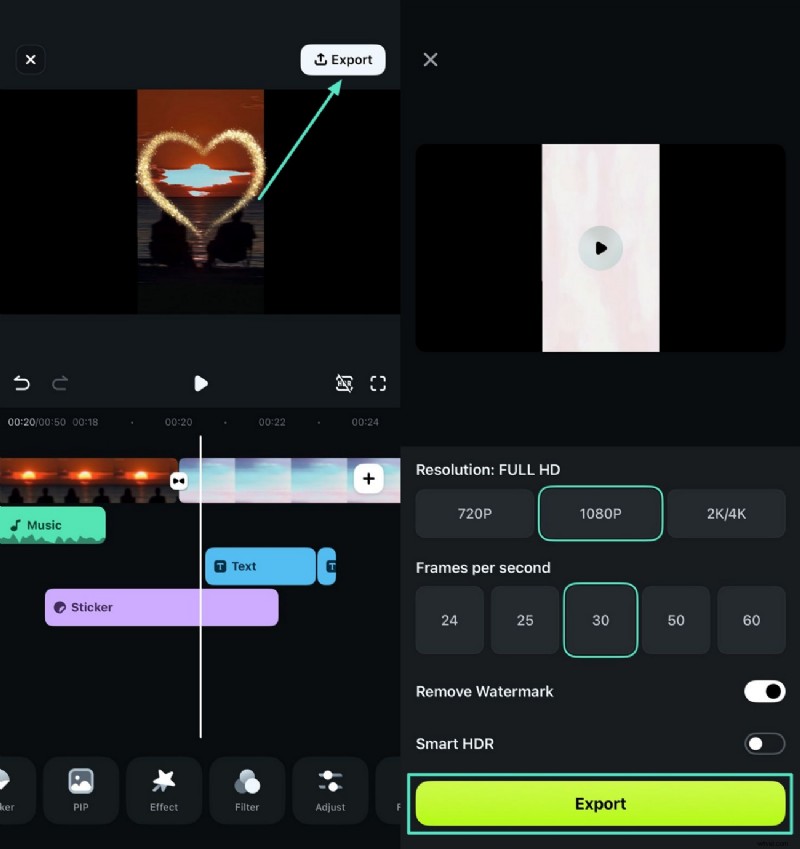Play the video preview
Image resolution: width=800 pixels, height=849 pixels.
(201, 383)
